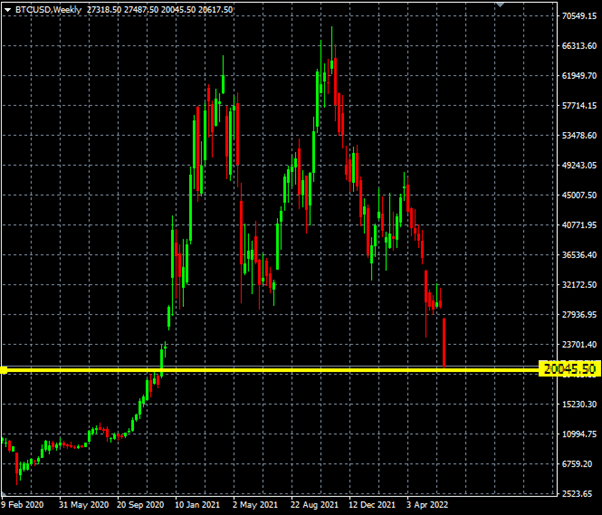Click the gray chart shift marker triangle
Image resolution: width=602 pixels, height=515 pixels.
[502, 6]
